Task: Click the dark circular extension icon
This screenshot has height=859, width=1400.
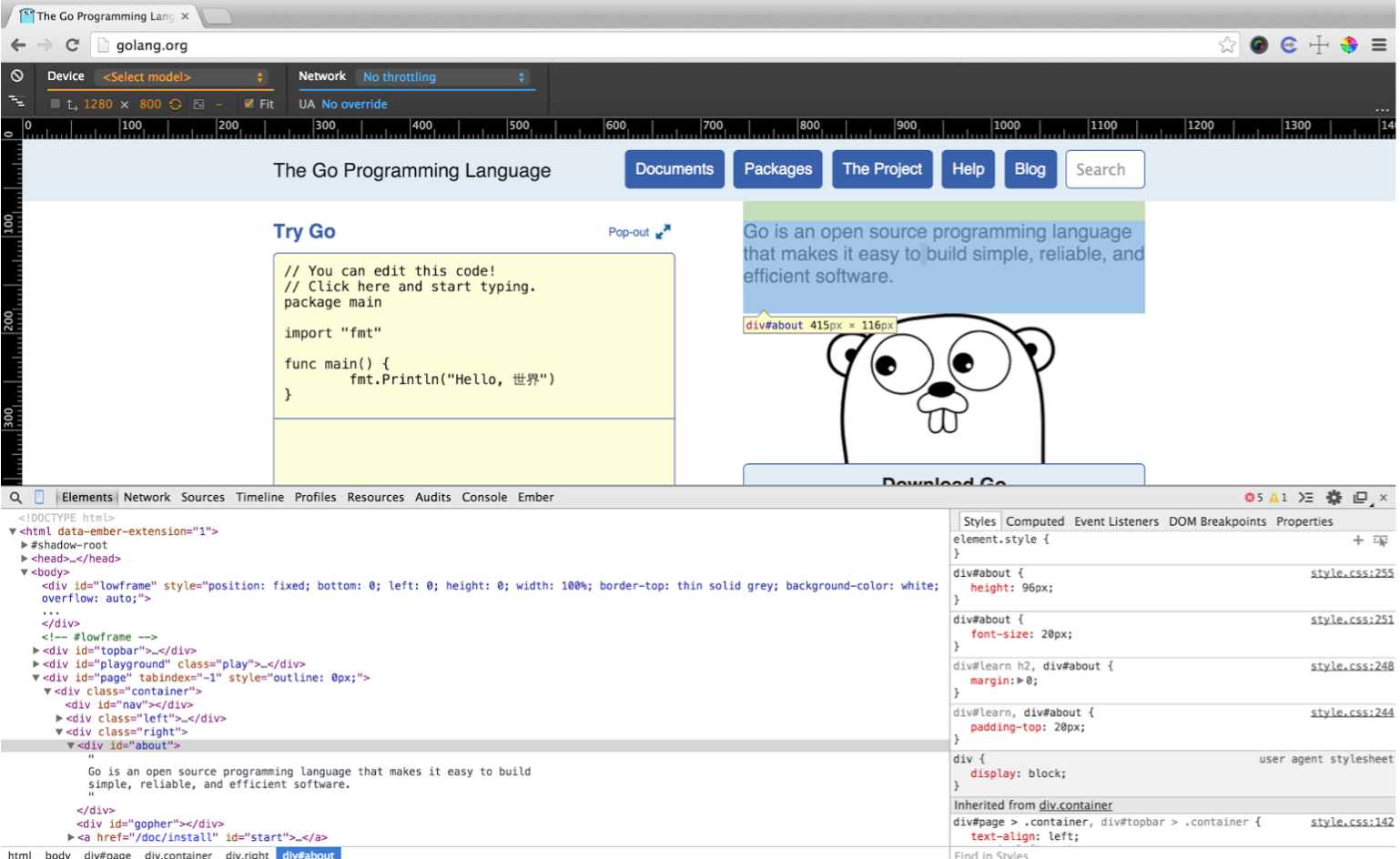Action: [1259, 45]
